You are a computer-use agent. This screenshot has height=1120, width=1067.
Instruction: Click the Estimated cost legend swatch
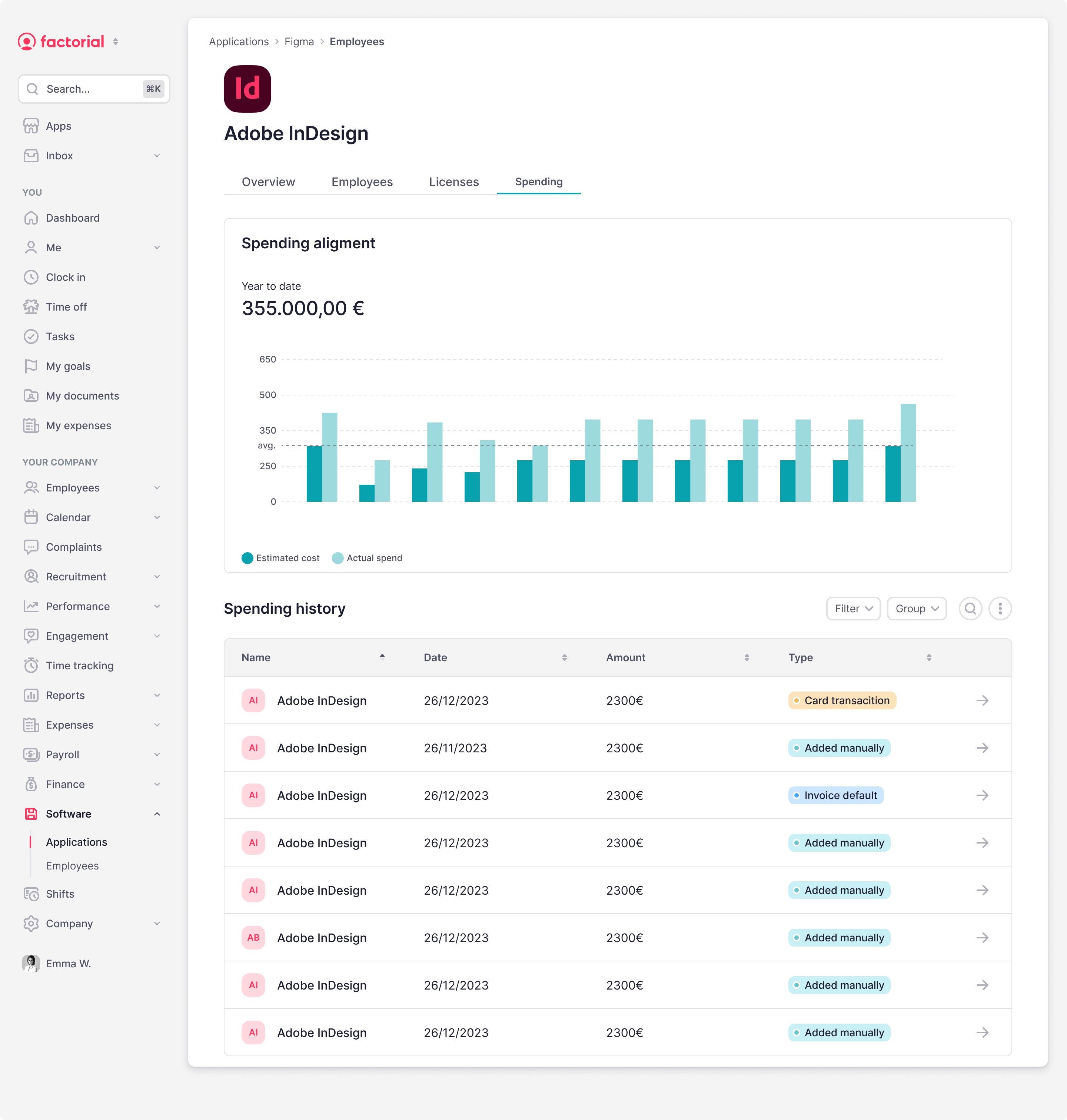click(247, 558)
